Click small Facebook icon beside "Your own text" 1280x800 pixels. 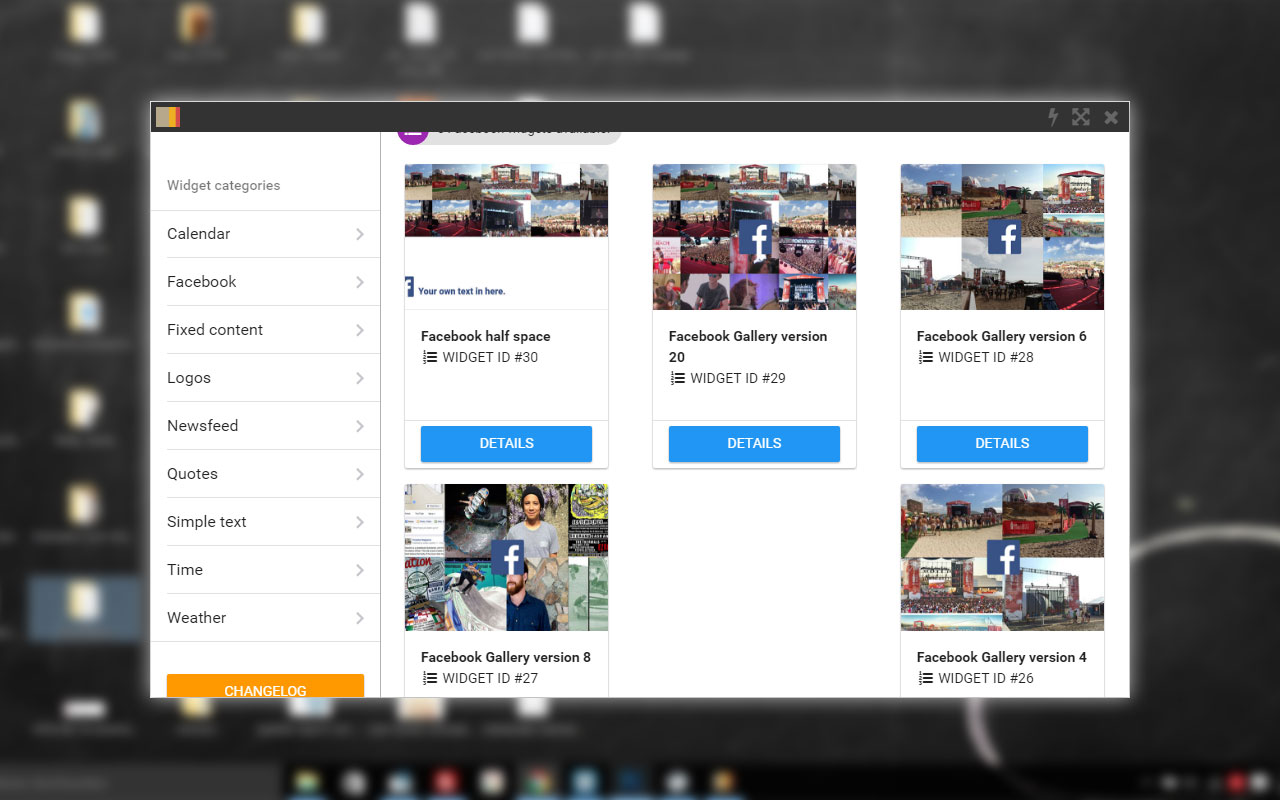(x=409, y=287)
